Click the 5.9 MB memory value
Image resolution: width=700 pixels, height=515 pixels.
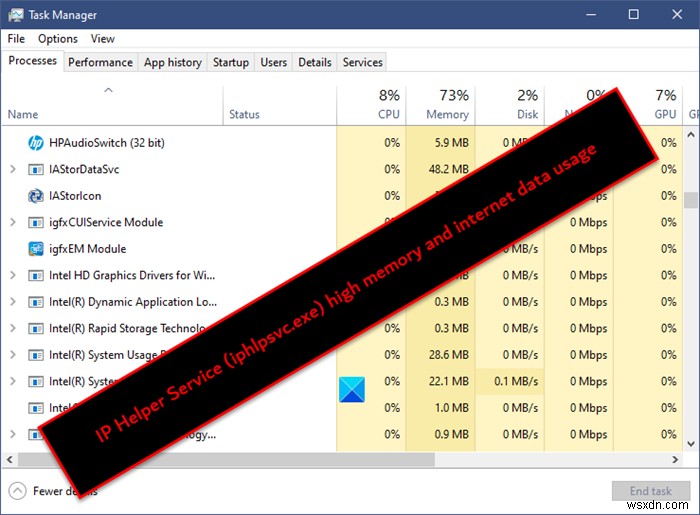(x=451, y=143)
